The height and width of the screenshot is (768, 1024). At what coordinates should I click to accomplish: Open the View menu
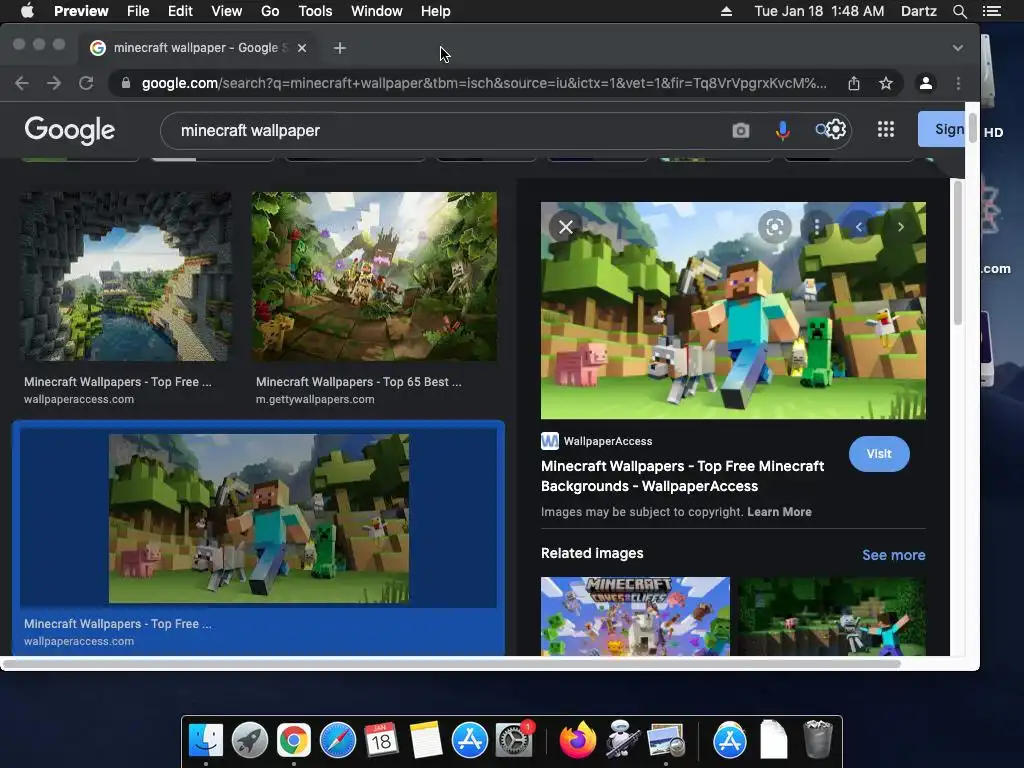(227, 11)
